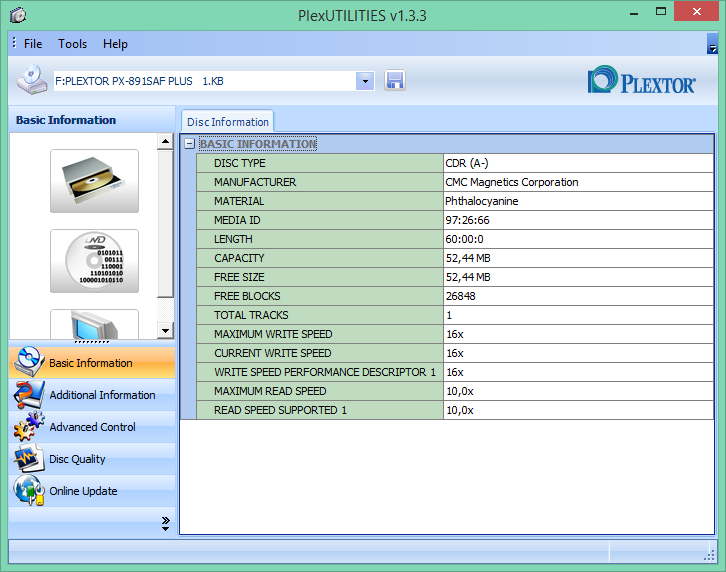Image resolution: width=726 pixels, height=572 pixels.
Task: Select the 'Phthalocyanine' value
Action: coord(578,201)
